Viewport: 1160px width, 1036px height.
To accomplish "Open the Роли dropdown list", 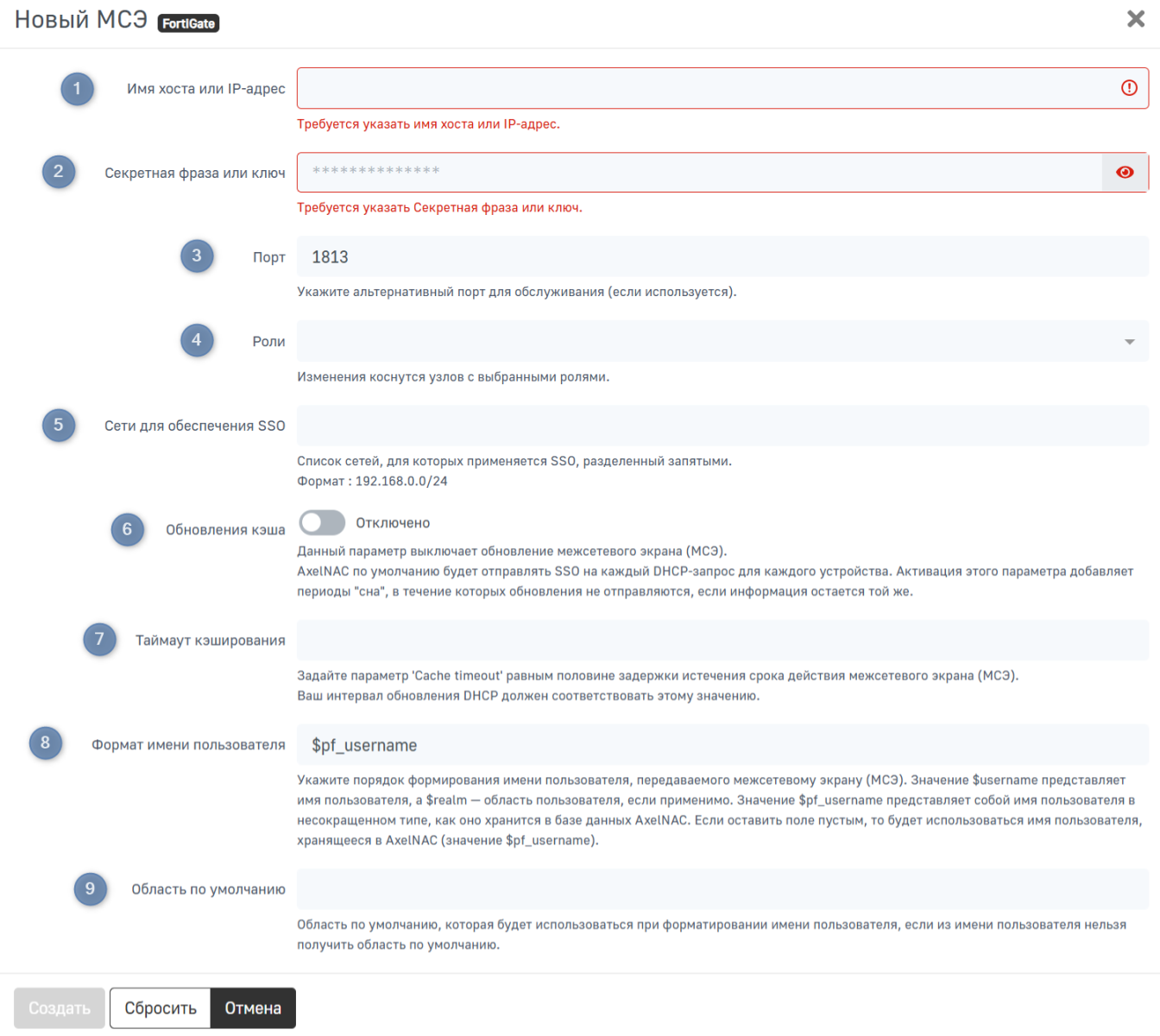I will point(708,341).
